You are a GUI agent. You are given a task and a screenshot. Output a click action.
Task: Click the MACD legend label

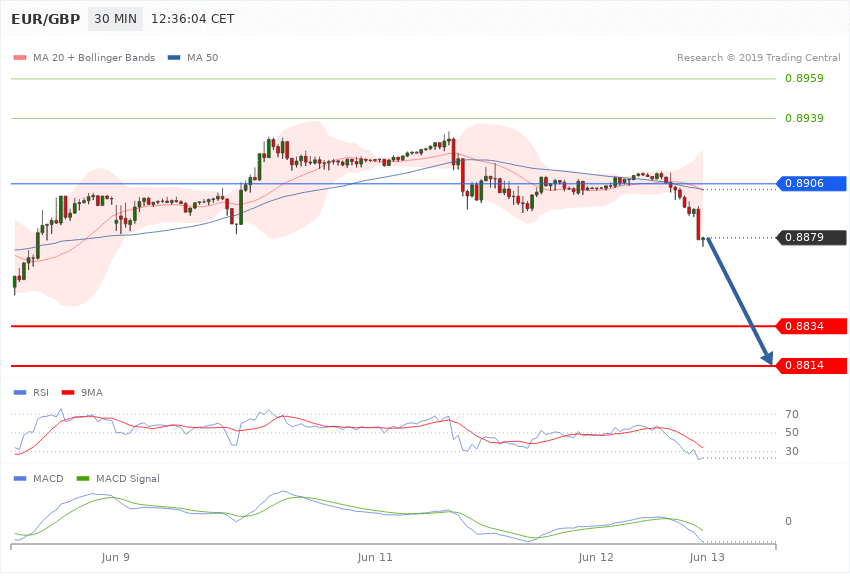tap(48, 479)
